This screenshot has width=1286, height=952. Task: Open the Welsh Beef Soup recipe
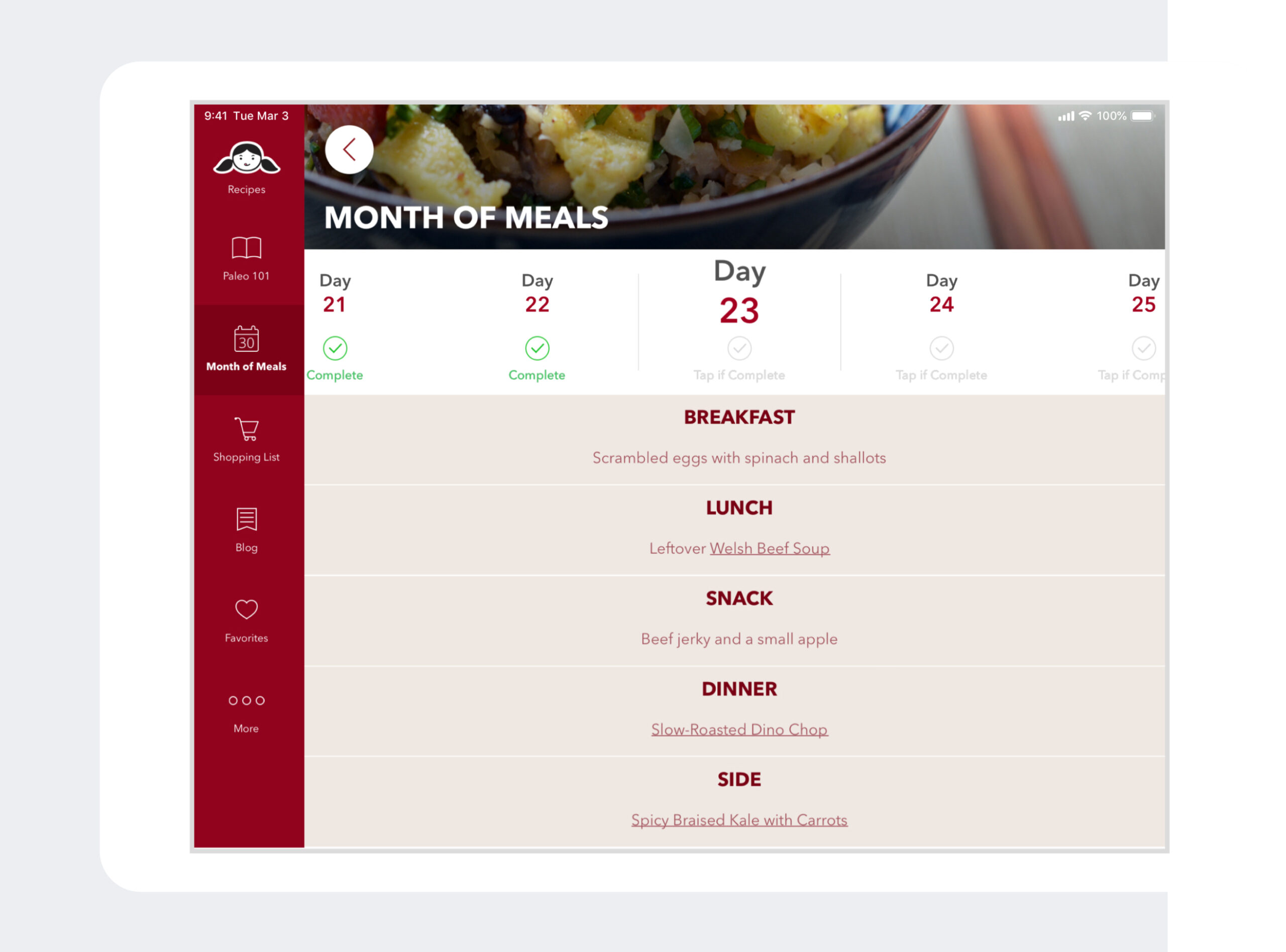point(770,548)
